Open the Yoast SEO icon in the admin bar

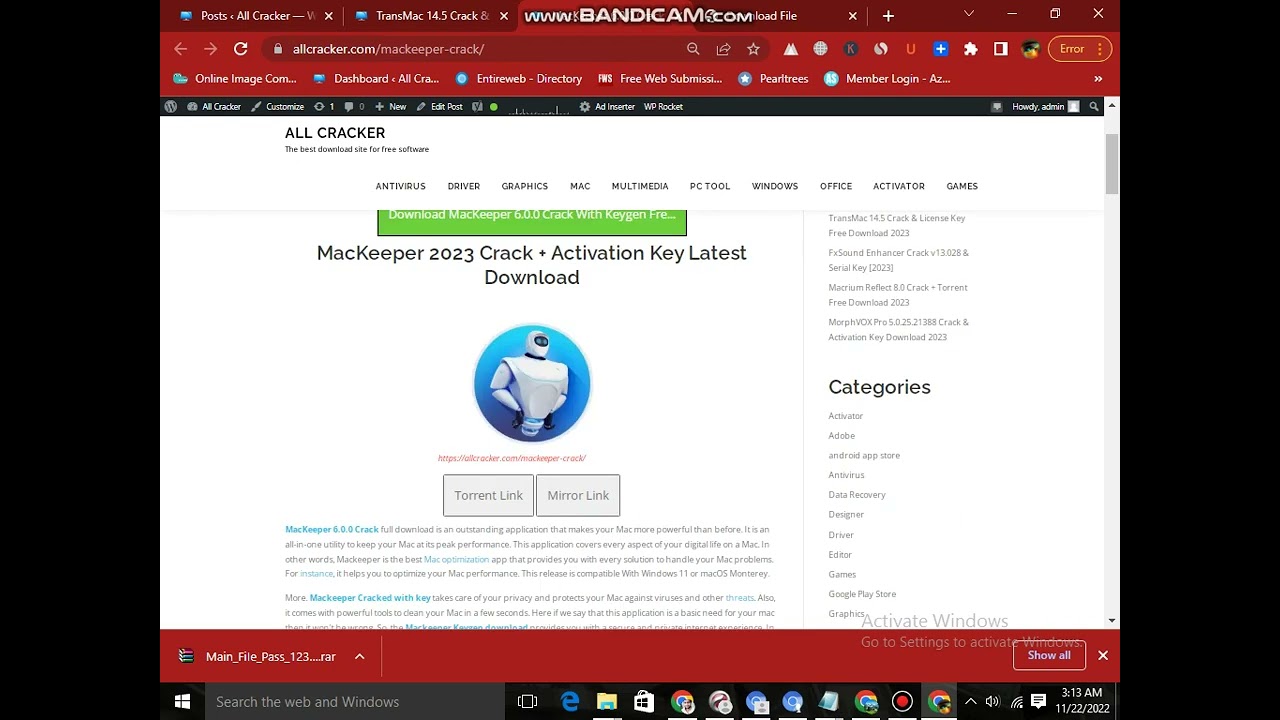477,106
